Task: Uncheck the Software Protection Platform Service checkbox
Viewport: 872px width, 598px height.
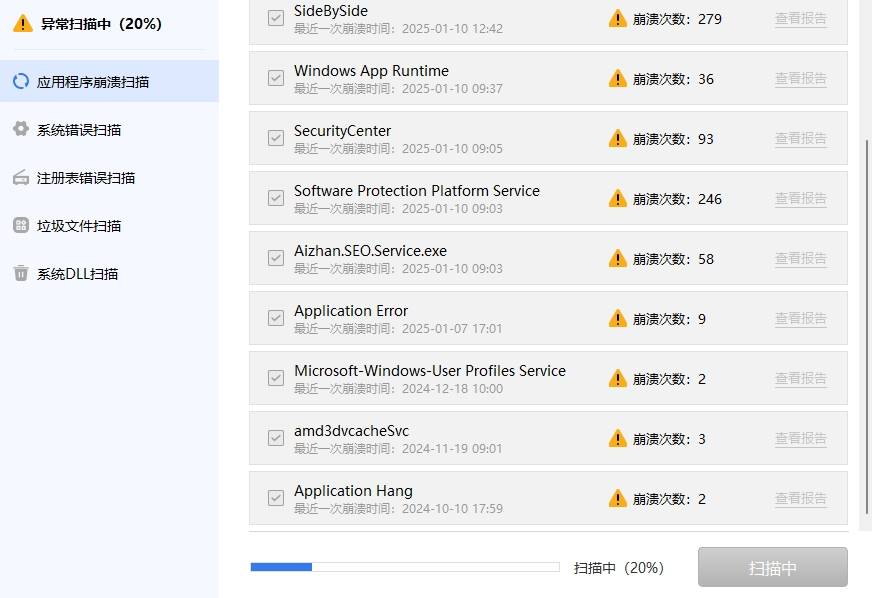Action: pyautogui.click(x=276, y=198)
